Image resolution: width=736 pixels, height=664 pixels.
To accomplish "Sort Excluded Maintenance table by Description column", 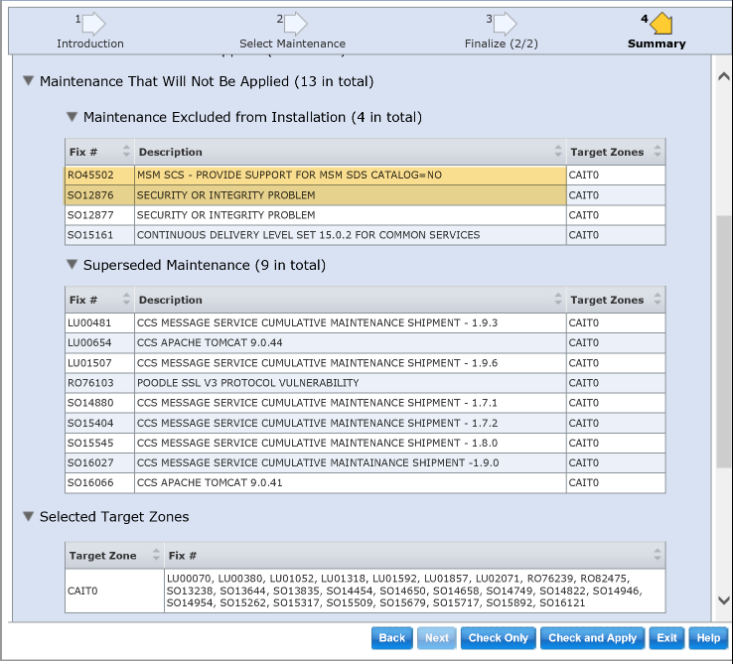I will pyautogui.click(x=558, y=152).
